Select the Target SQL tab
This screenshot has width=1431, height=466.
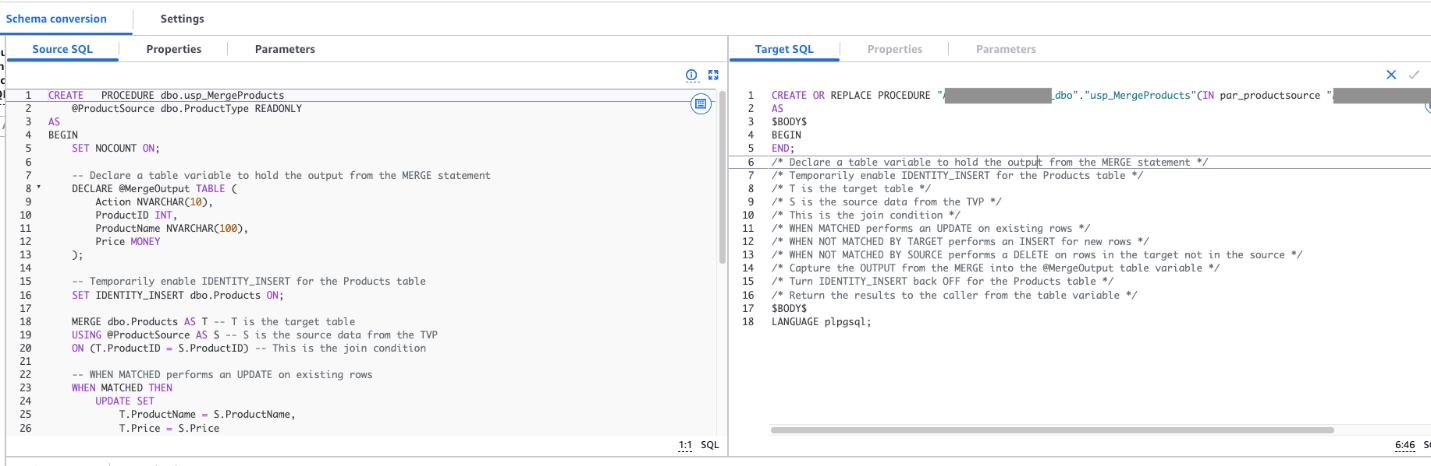pos(784,49)
